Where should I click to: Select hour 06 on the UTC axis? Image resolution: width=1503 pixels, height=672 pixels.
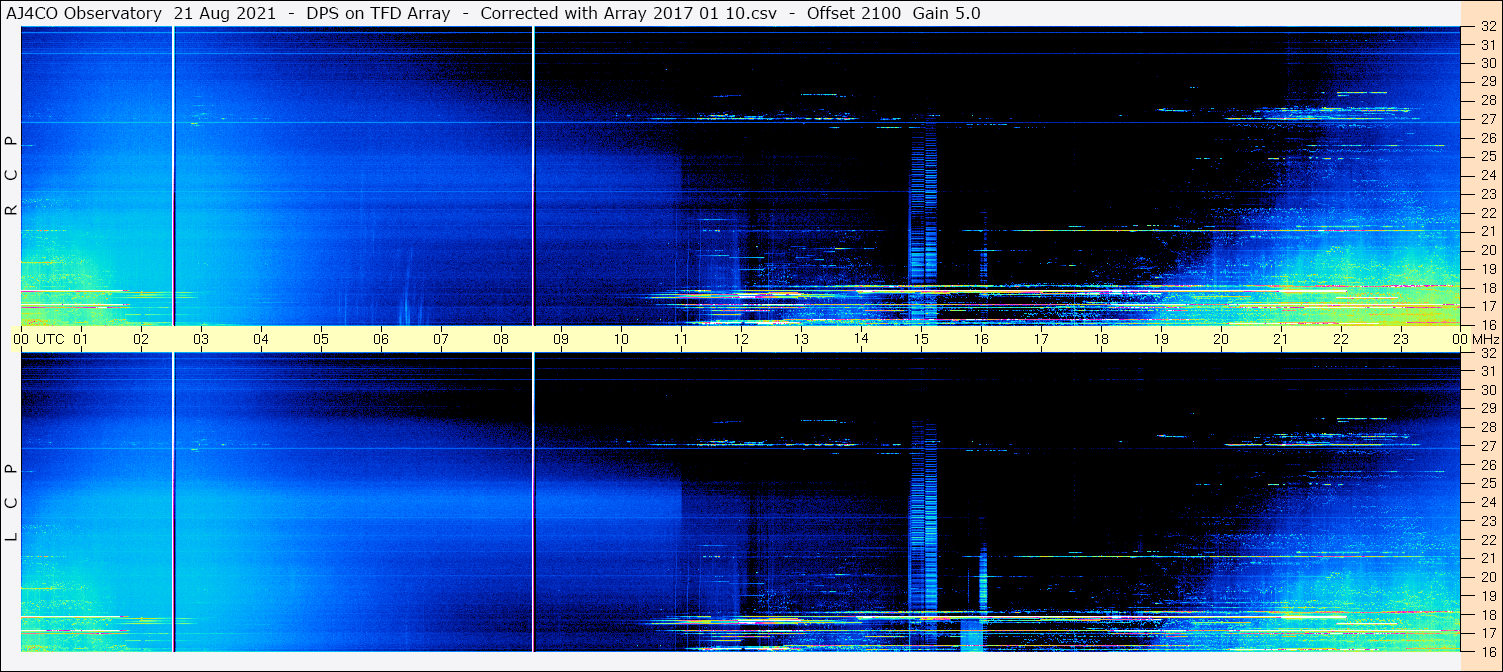(x=381, y=339)
